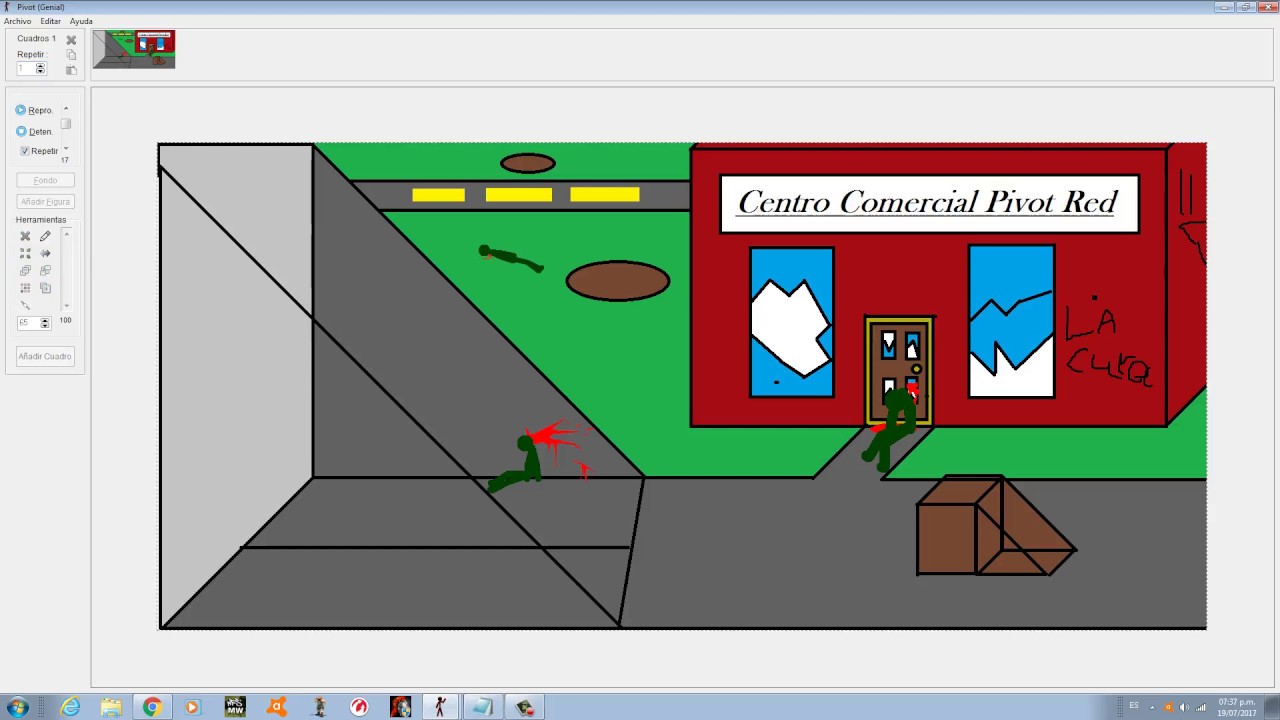1280x720 pixels.
Task: Click the join figures diagonal tool icon
Action: pos(25,305)
